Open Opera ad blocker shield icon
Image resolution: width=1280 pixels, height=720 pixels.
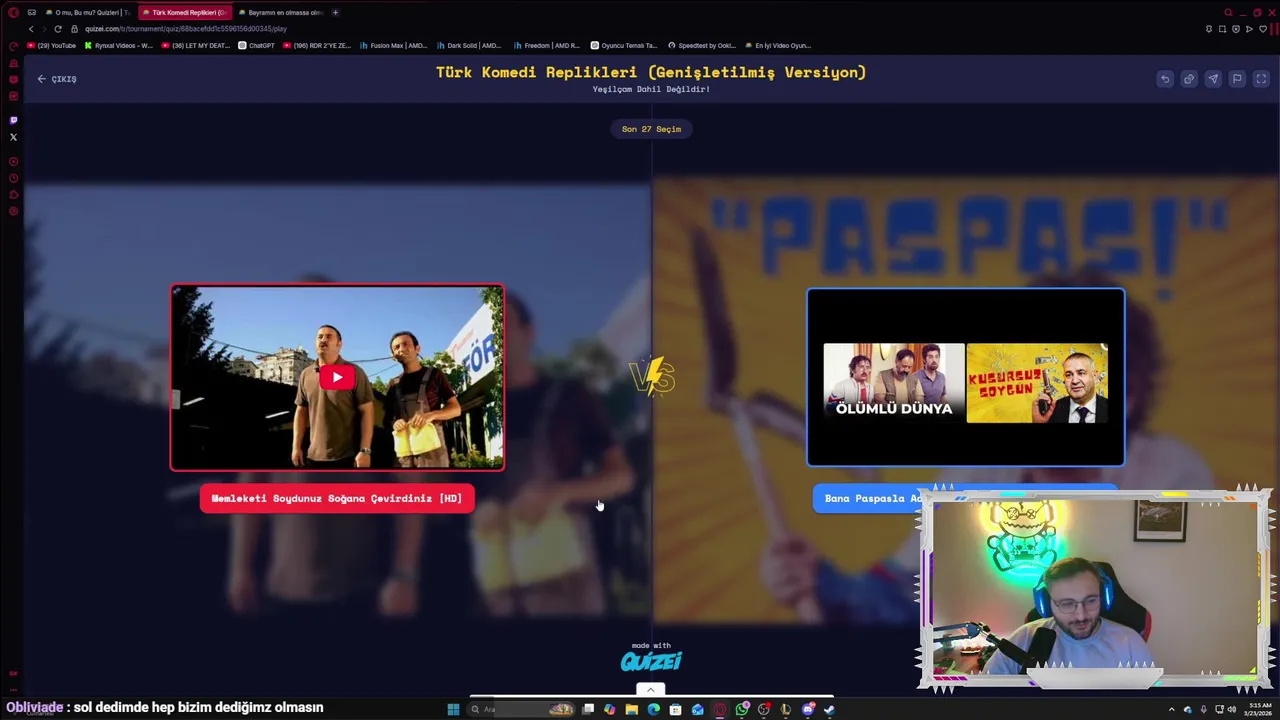tap(1236, 29)
